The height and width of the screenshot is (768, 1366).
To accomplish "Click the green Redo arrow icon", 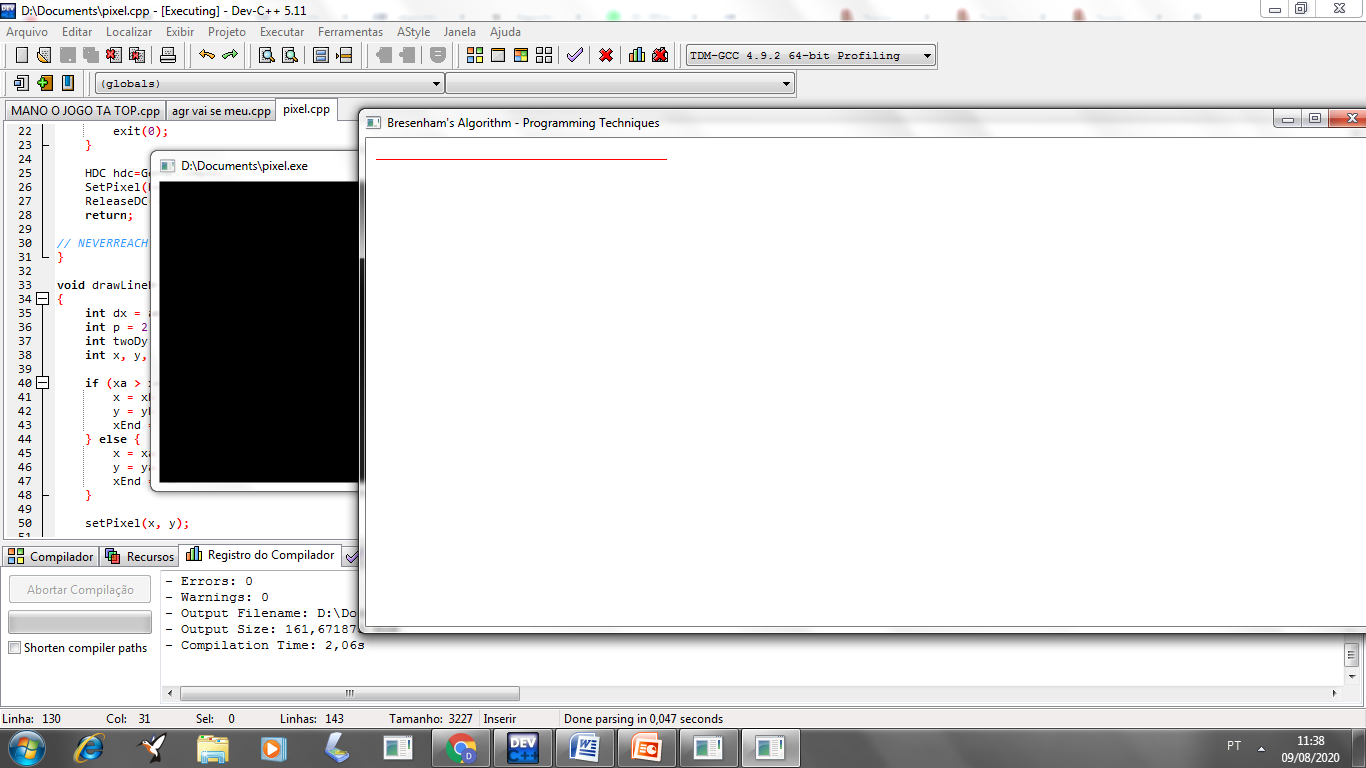I will [230, 55].
